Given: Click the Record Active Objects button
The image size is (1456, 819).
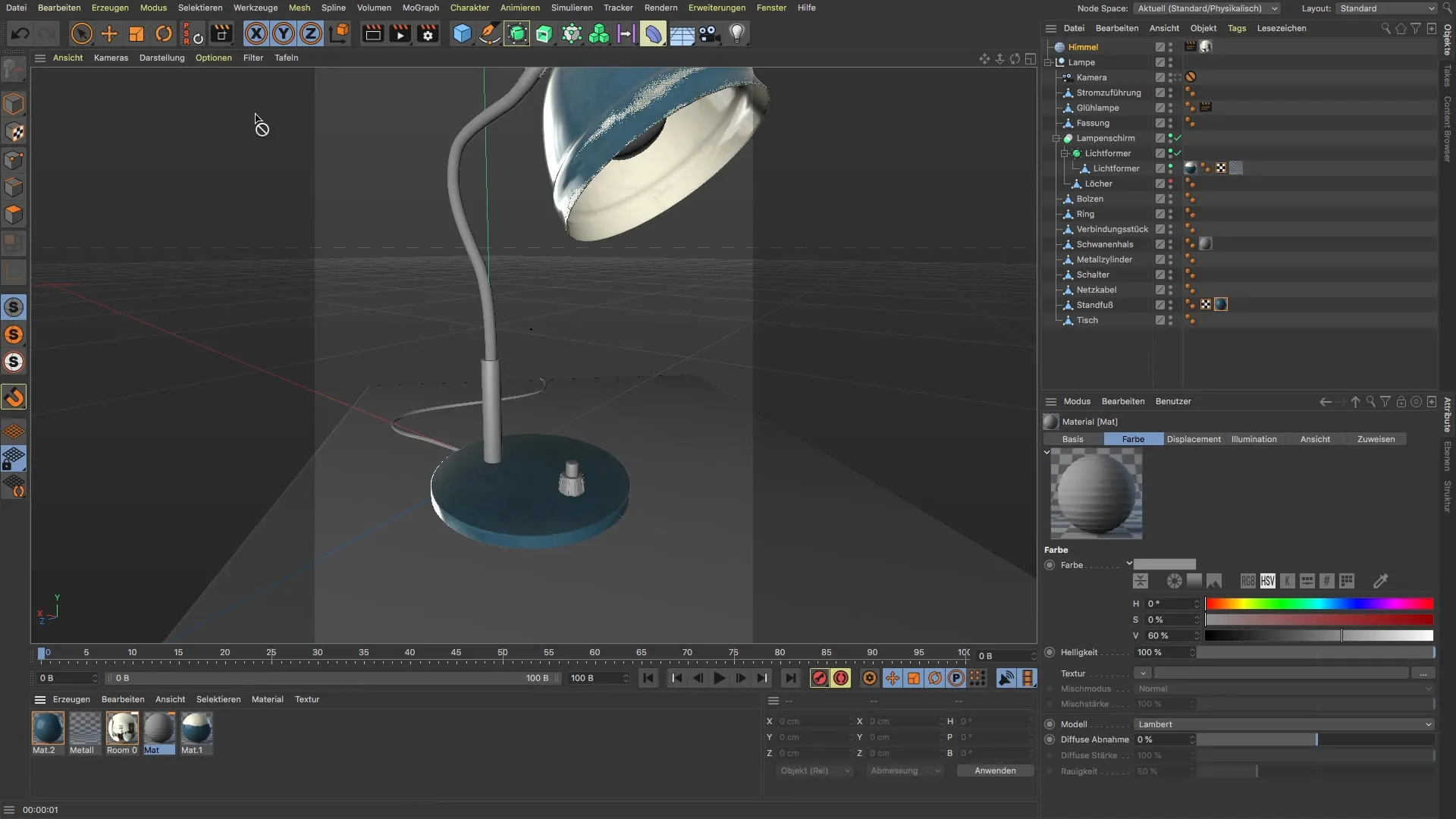Looking at the screenshot, I should (820, 678).
